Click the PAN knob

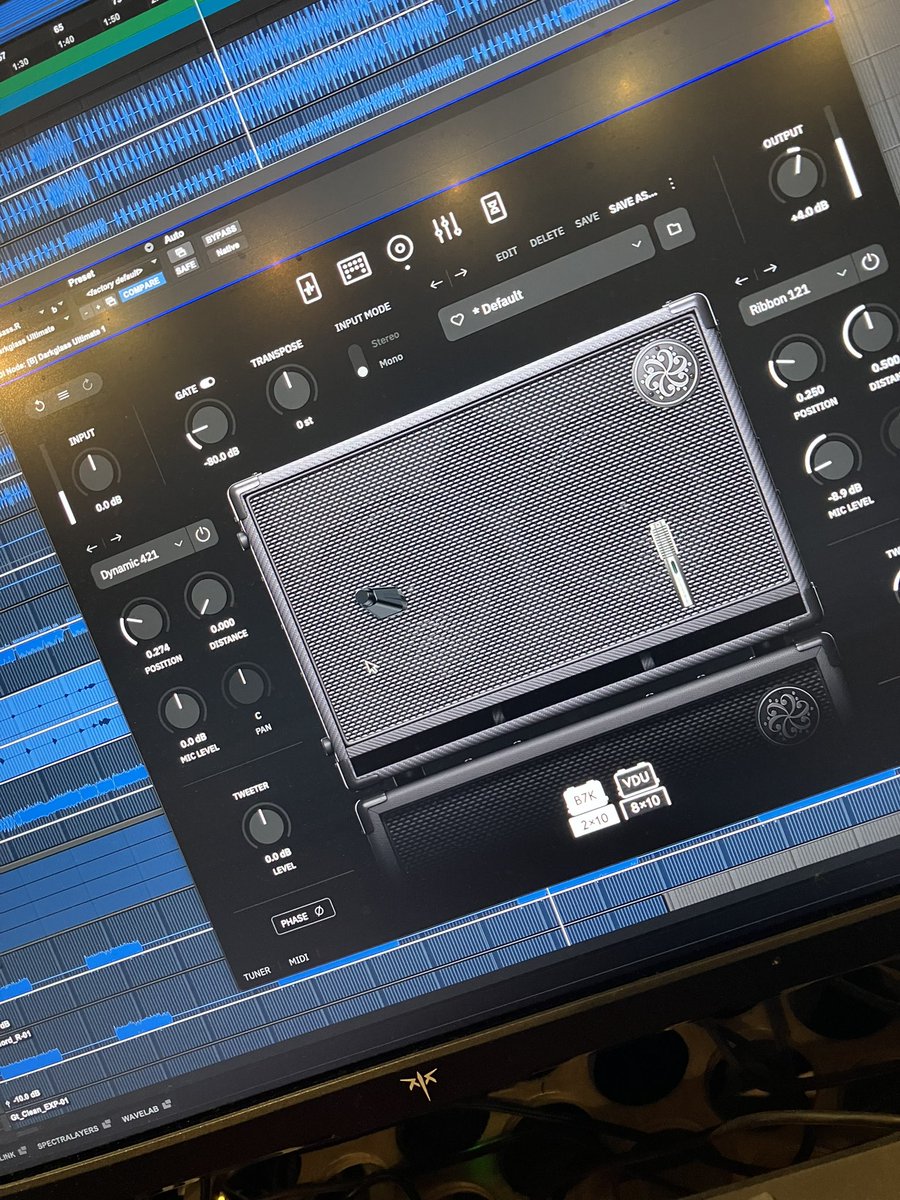pos(246,687)
